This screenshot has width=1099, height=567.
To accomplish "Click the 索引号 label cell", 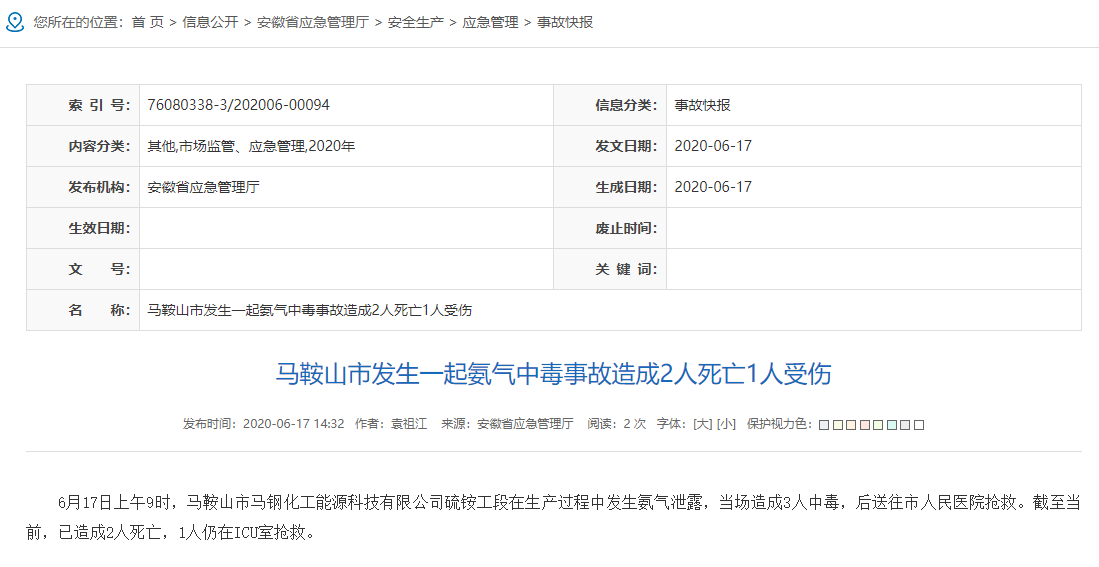I will click(x=83, y=105).
